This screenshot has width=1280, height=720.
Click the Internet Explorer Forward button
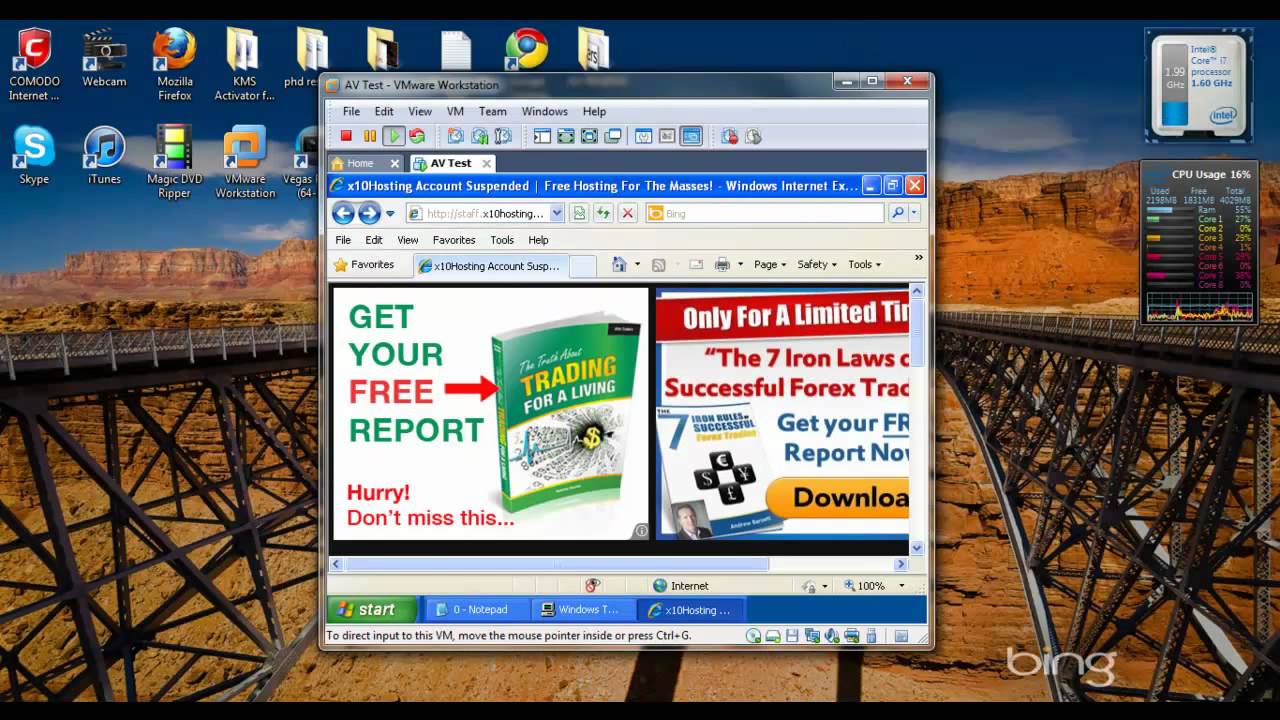369,213
